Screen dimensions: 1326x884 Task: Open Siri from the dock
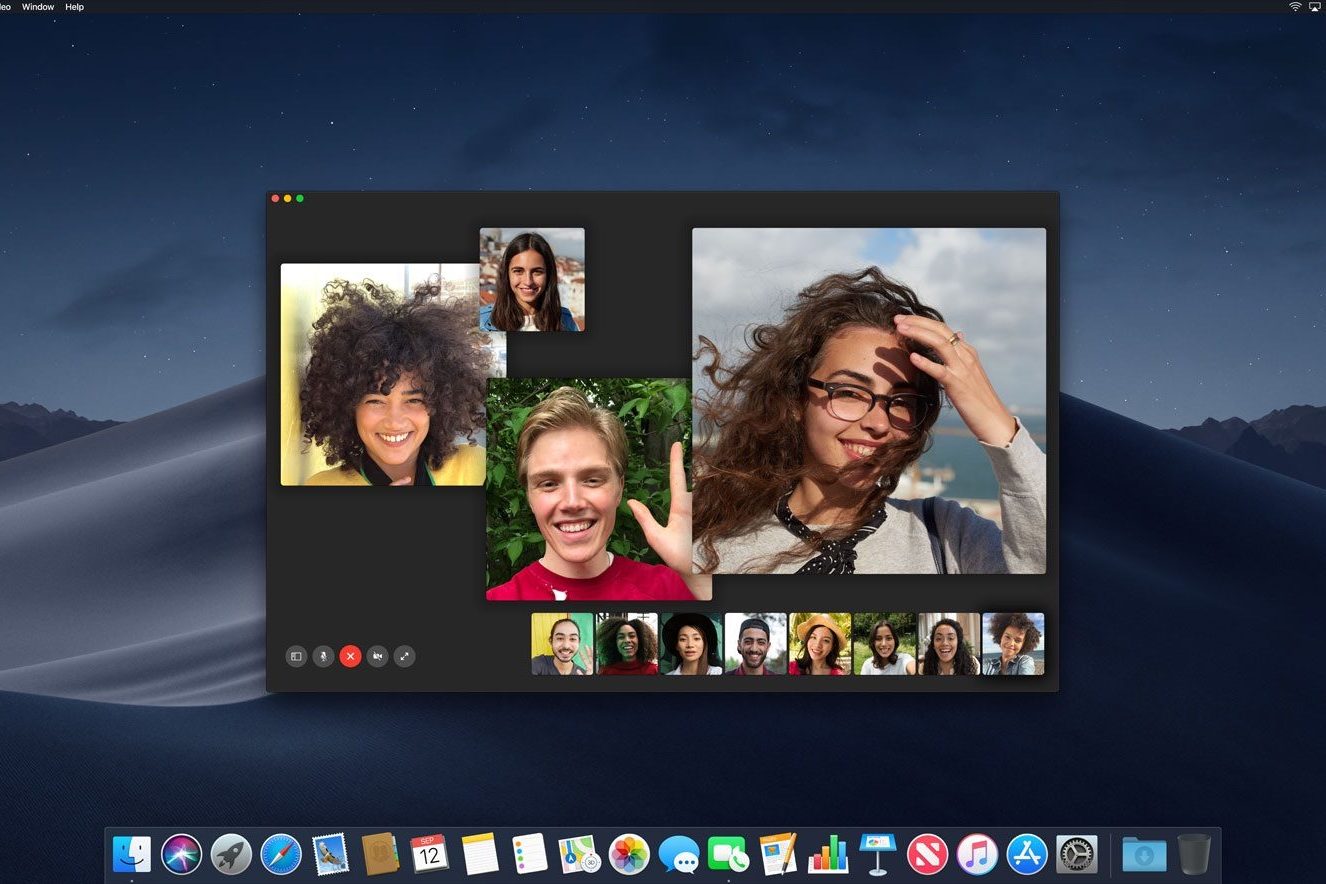[x=181, y=854]
